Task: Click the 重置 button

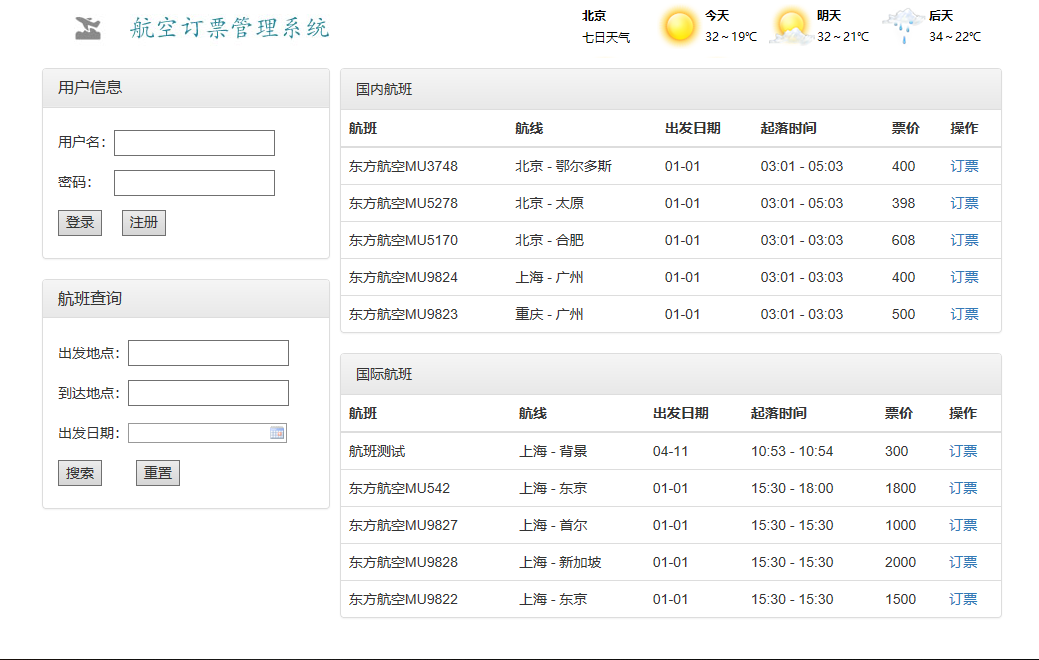Action: pos(158,473)
